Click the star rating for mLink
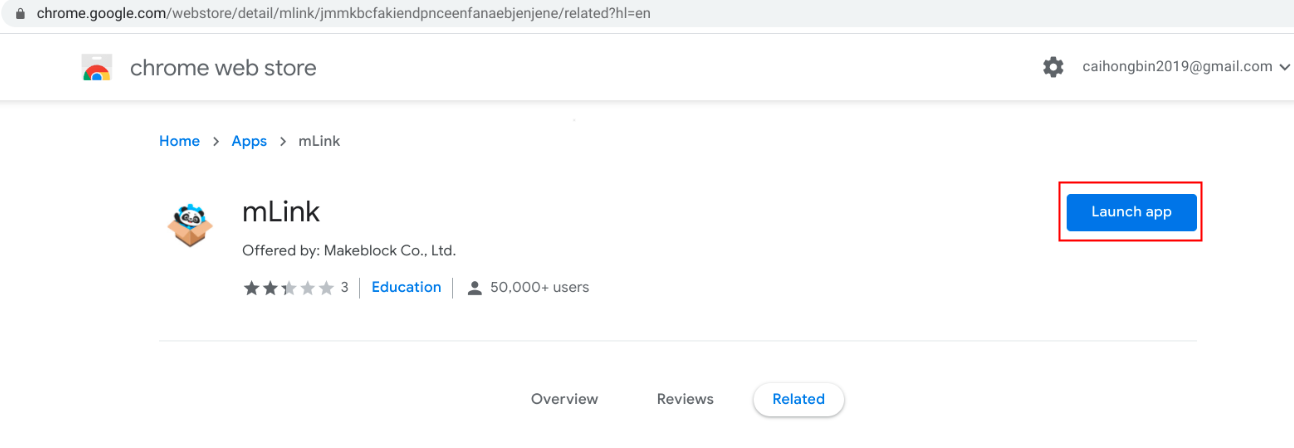The width and height of the screenshot is (1294, 448). click(288, 288)
